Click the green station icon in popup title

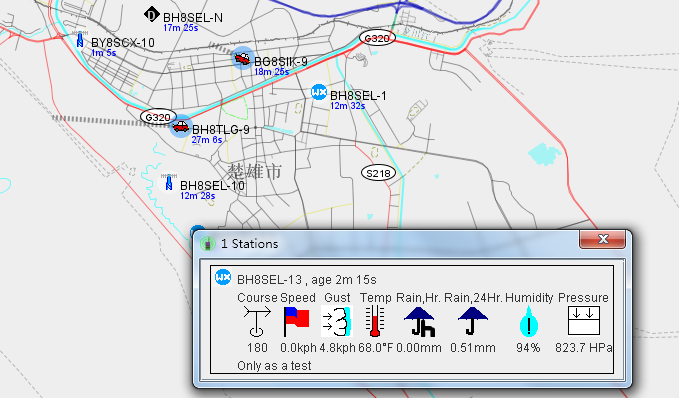(208, 243)
